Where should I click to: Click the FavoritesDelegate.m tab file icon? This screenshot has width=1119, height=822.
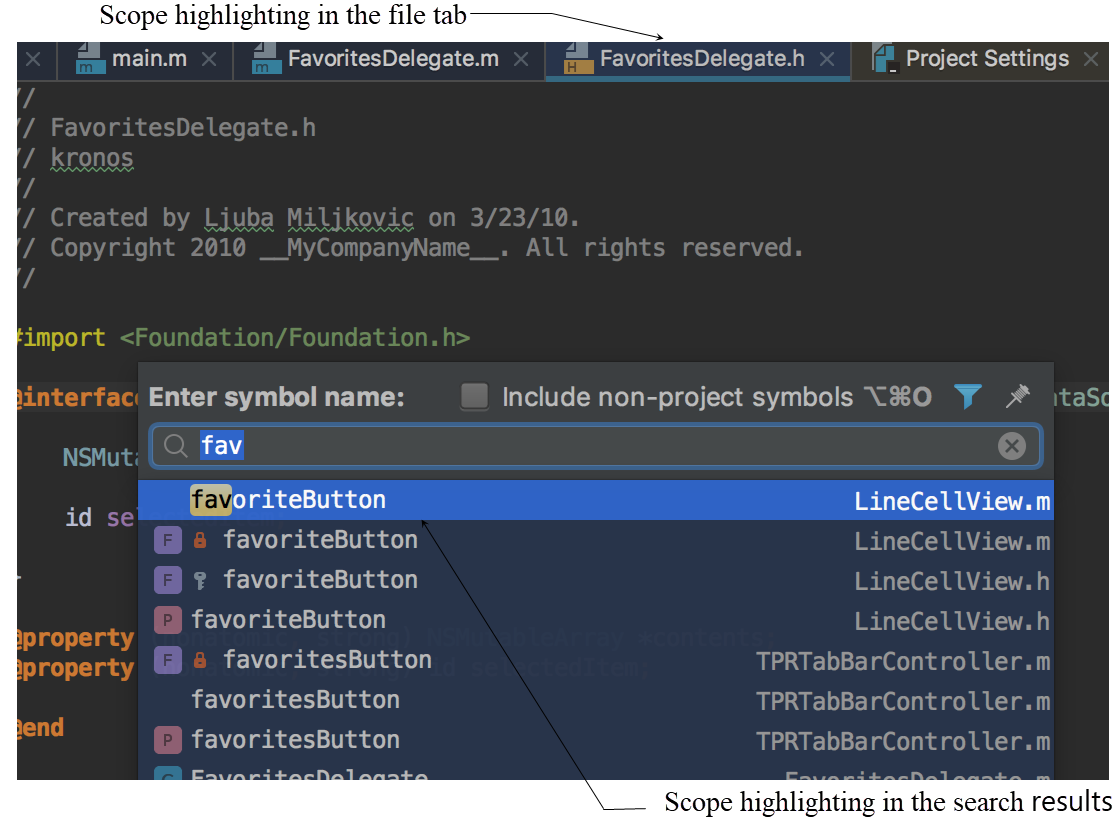[x=266, y=59]
